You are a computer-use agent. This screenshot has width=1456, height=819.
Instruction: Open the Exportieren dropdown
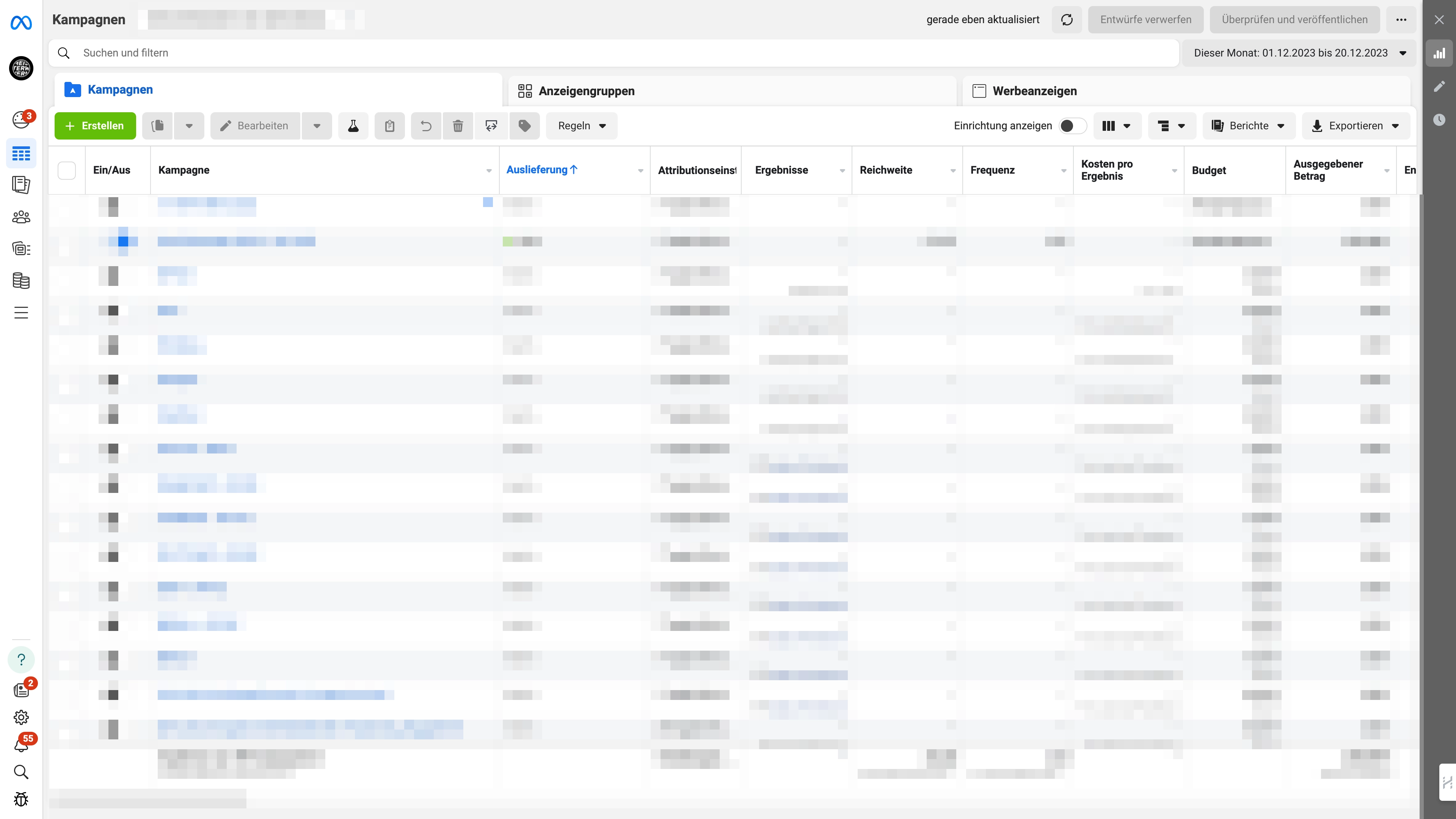click(x=1356, y=126)
